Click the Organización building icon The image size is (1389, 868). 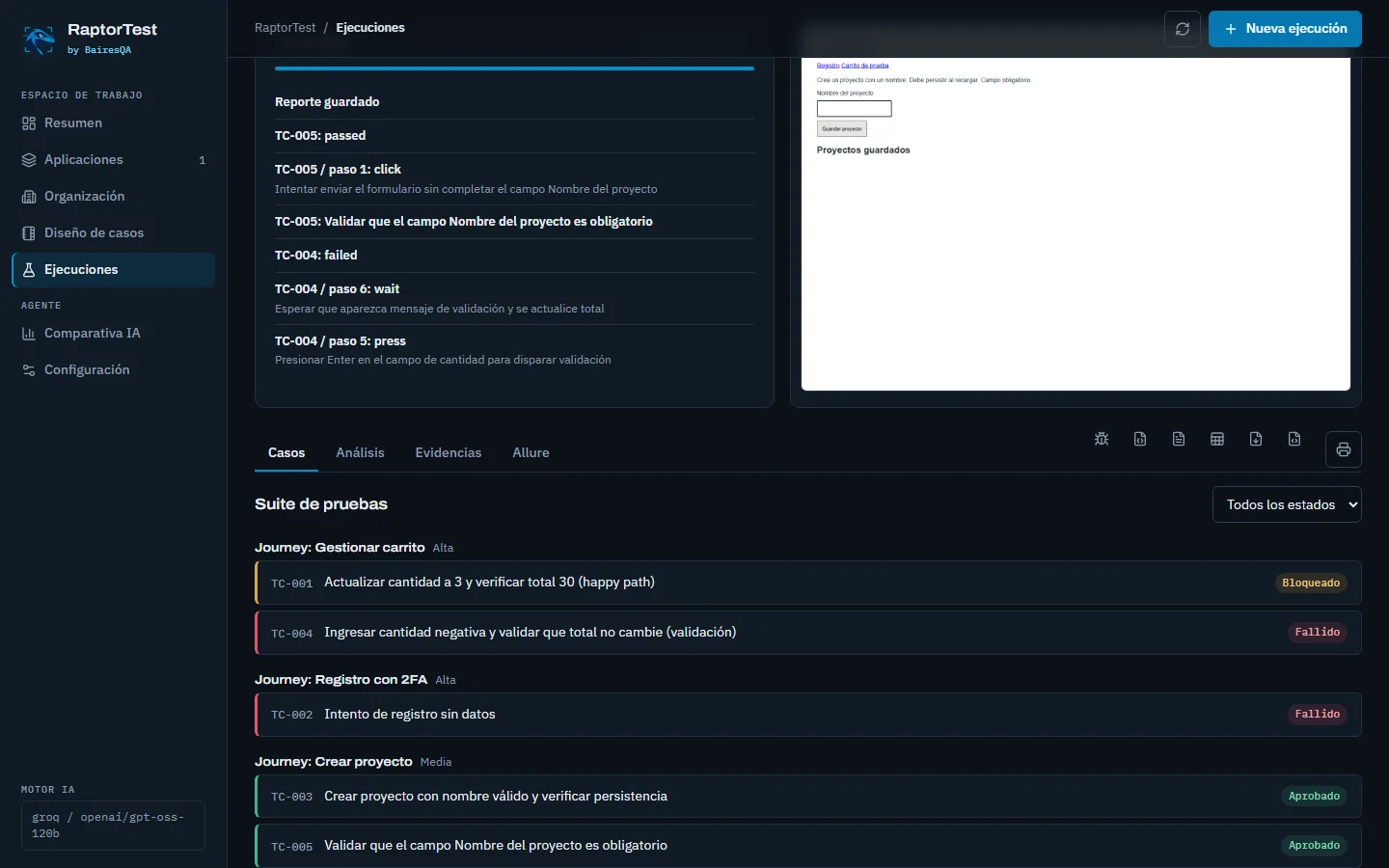[29, 197]
